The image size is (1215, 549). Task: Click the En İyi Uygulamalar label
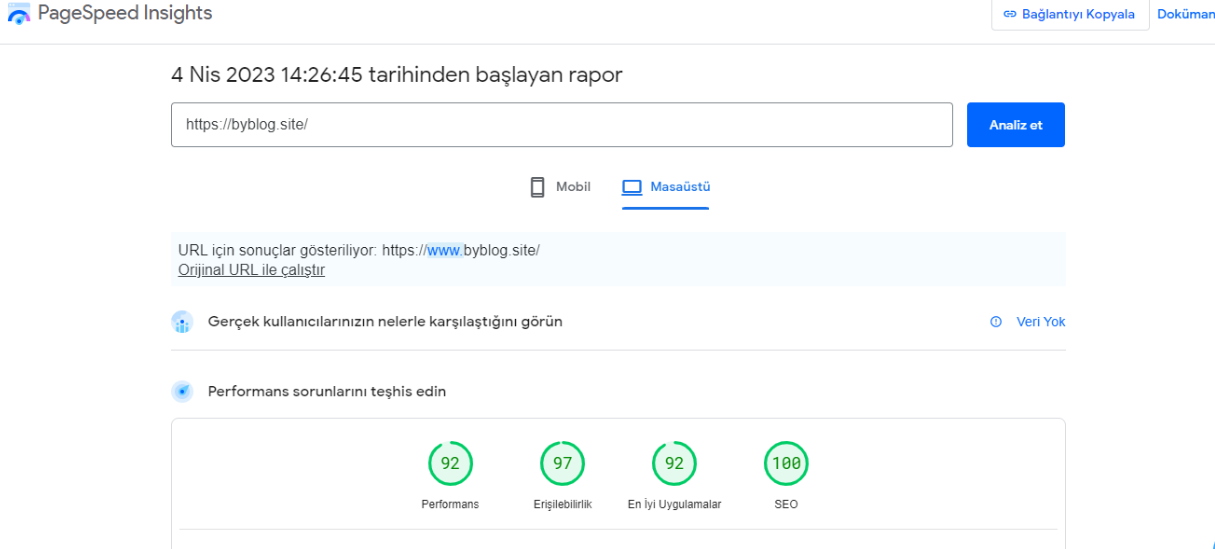[675, 505]
